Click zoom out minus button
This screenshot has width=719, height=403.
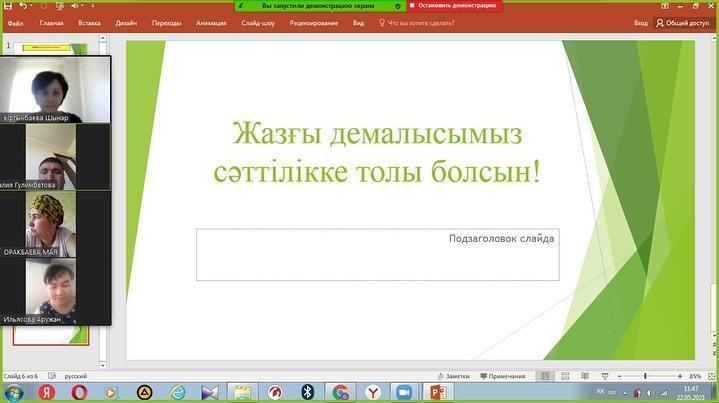[x=619, y=376]
